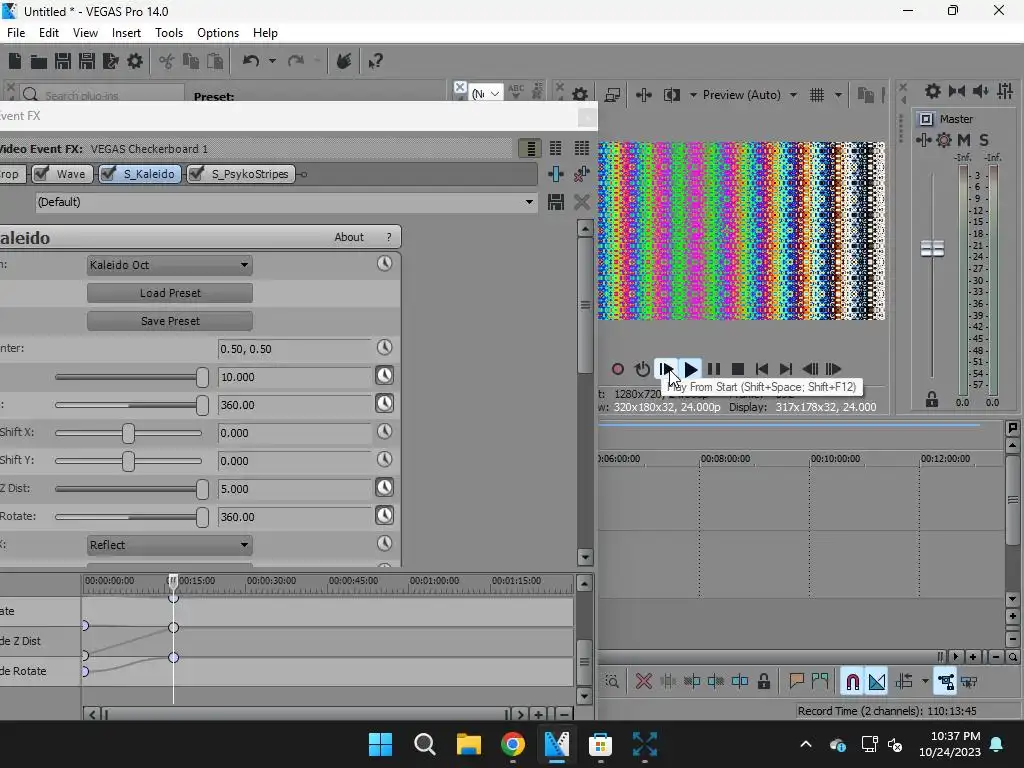Pause playback
The image size is (1024, 768).
coord(714,369)
